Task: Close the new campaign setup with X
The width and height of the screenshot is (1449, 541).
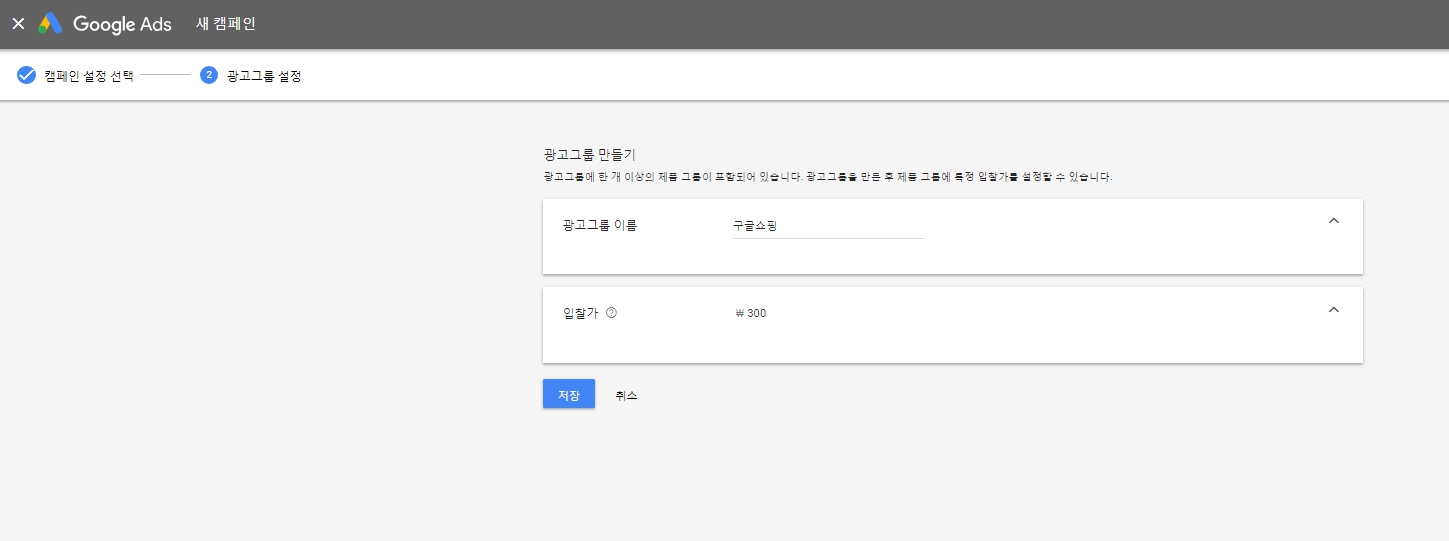Action: 18,24
